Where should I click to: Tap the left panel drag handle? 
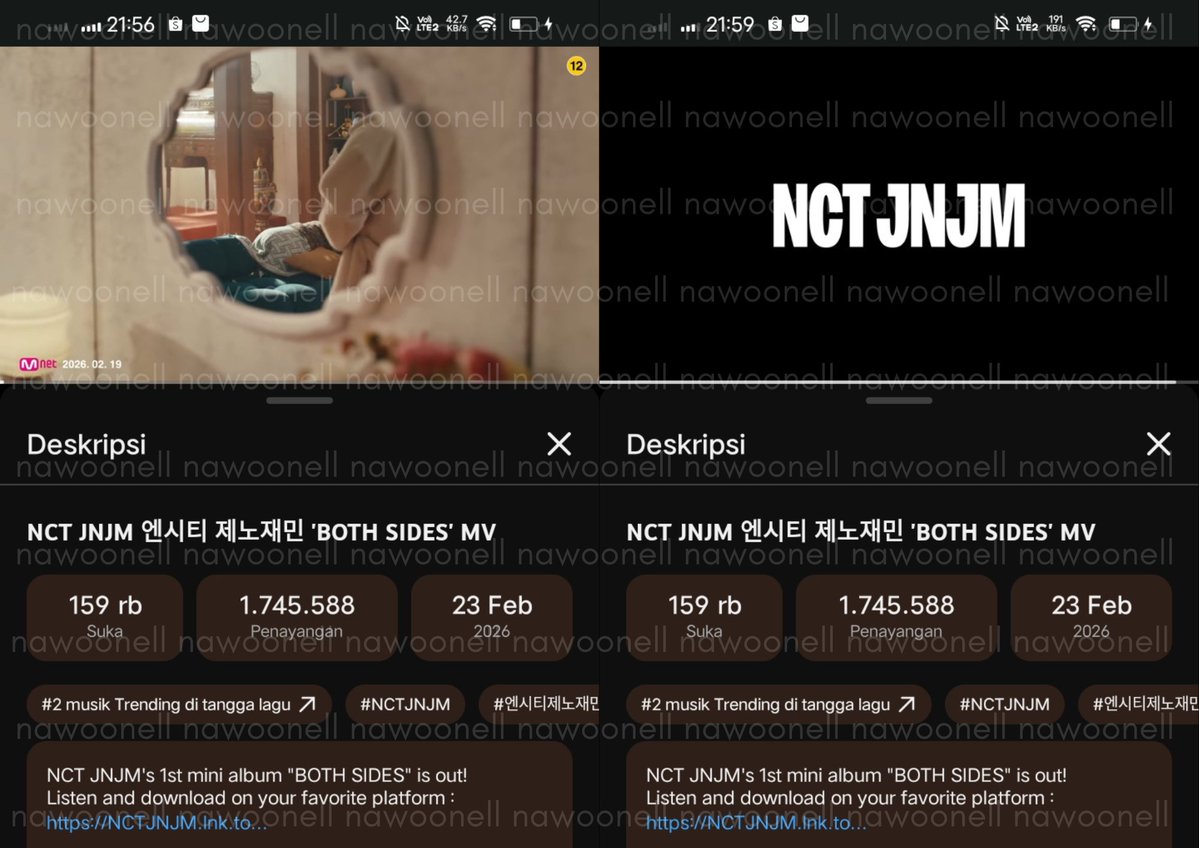pos(300,400)
